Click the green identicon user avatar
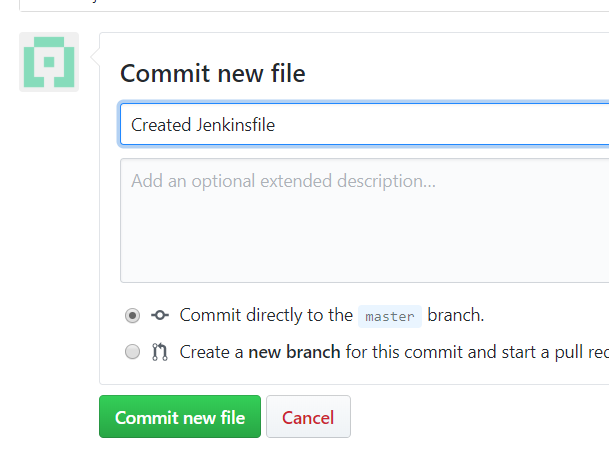The width and height of the screenshot is (609, 470). 49,62
